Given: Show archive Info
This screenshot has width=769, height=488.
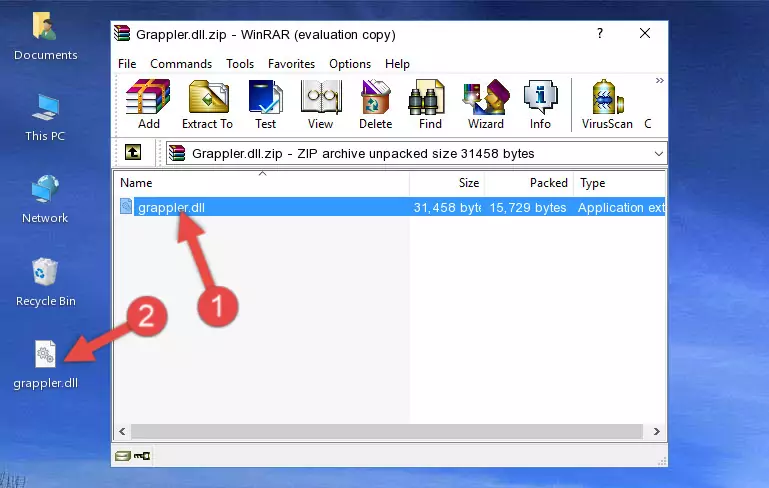Looking at the screenshot, I should click(540, 104).
